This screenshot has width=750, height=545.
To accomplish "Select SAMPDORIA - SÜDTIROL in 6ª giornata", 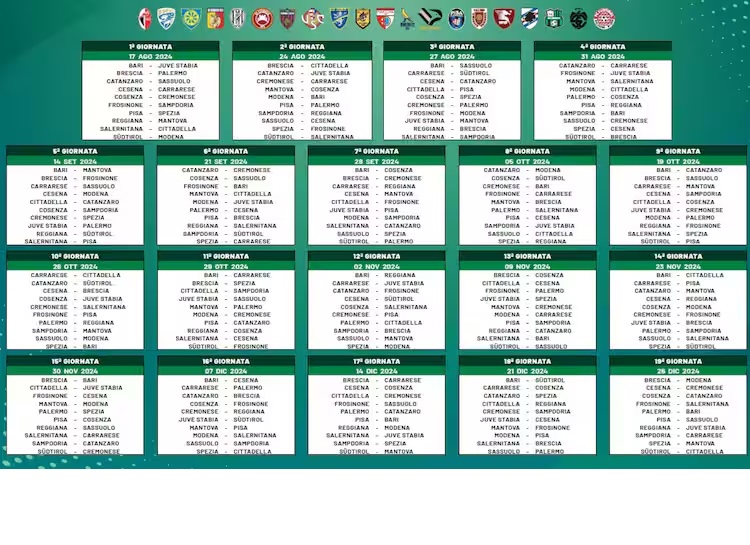I will [223, 234].
